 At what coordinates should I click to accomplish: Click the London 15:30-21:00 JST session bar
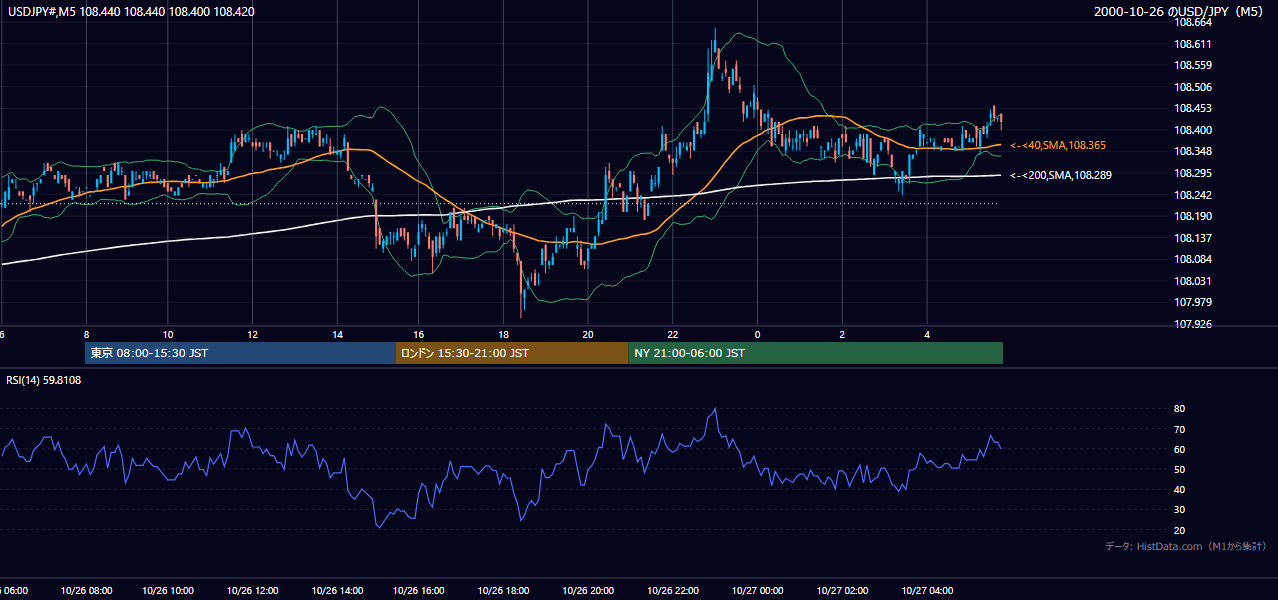coord(512,353)
